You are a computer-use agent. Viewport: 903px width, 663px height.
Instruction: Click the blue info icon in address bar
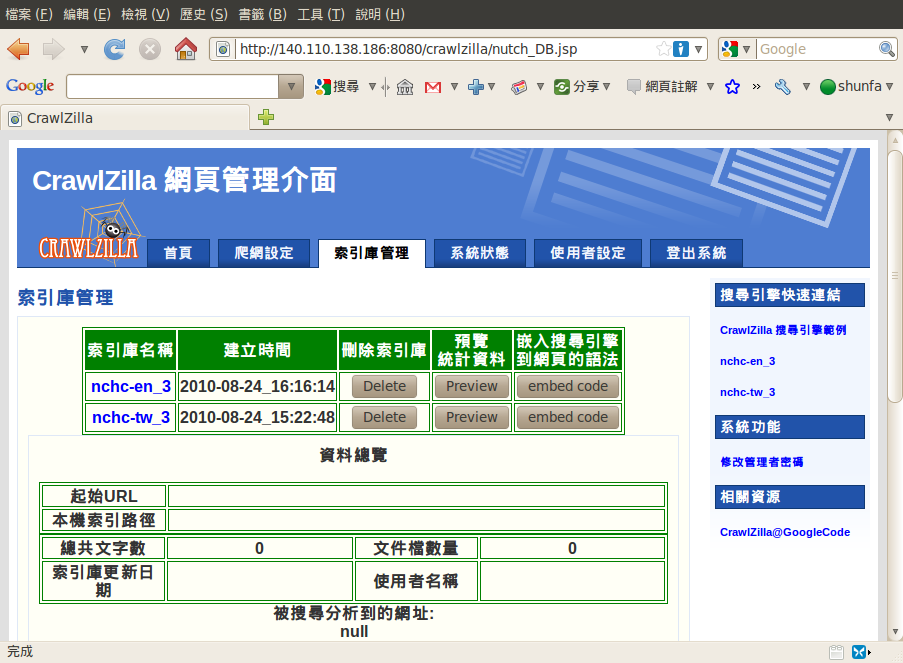(x=681, y=49)
